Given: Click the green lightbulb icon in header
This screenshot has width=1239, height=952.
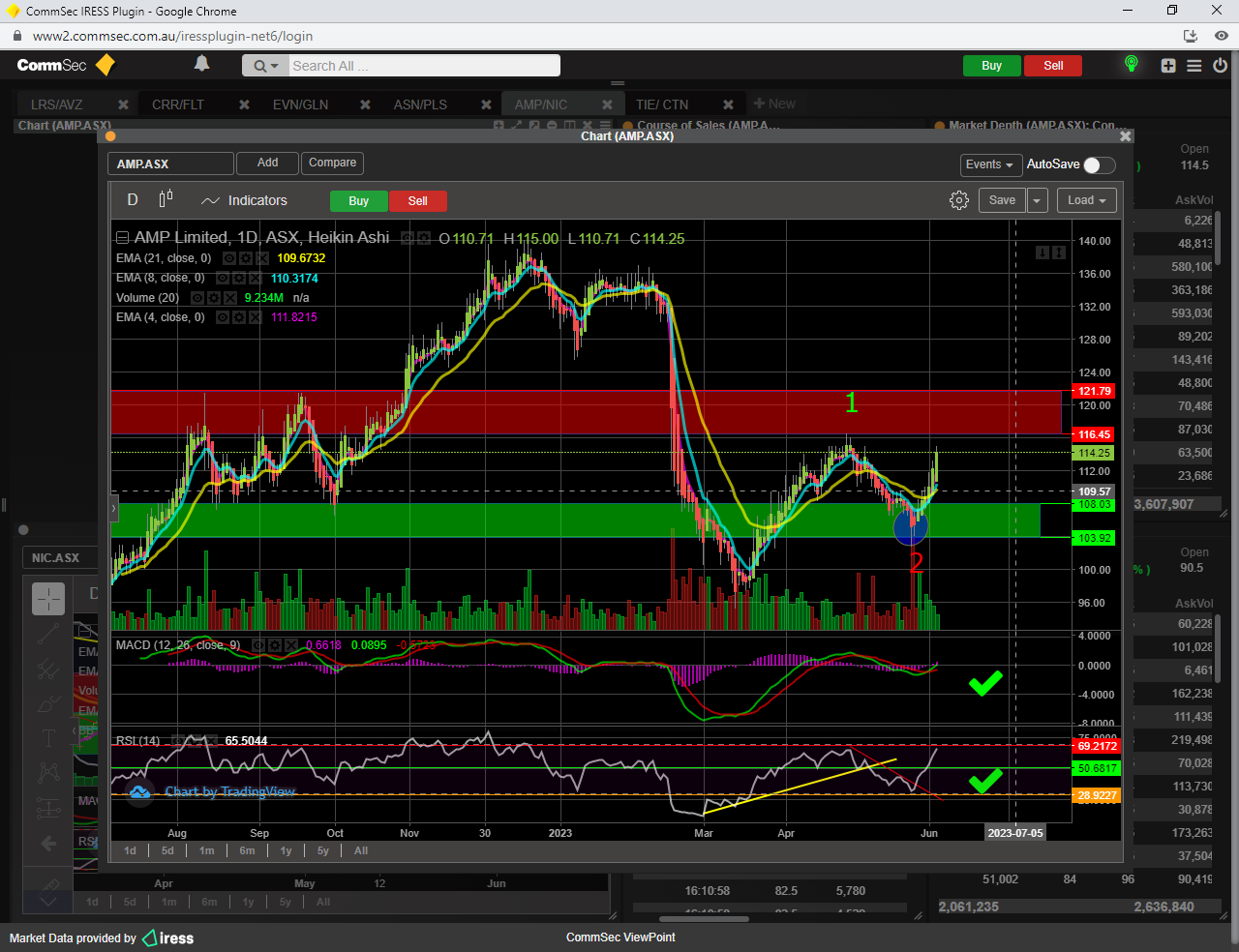Looking at the screenshot, I should pos(1131,65).
